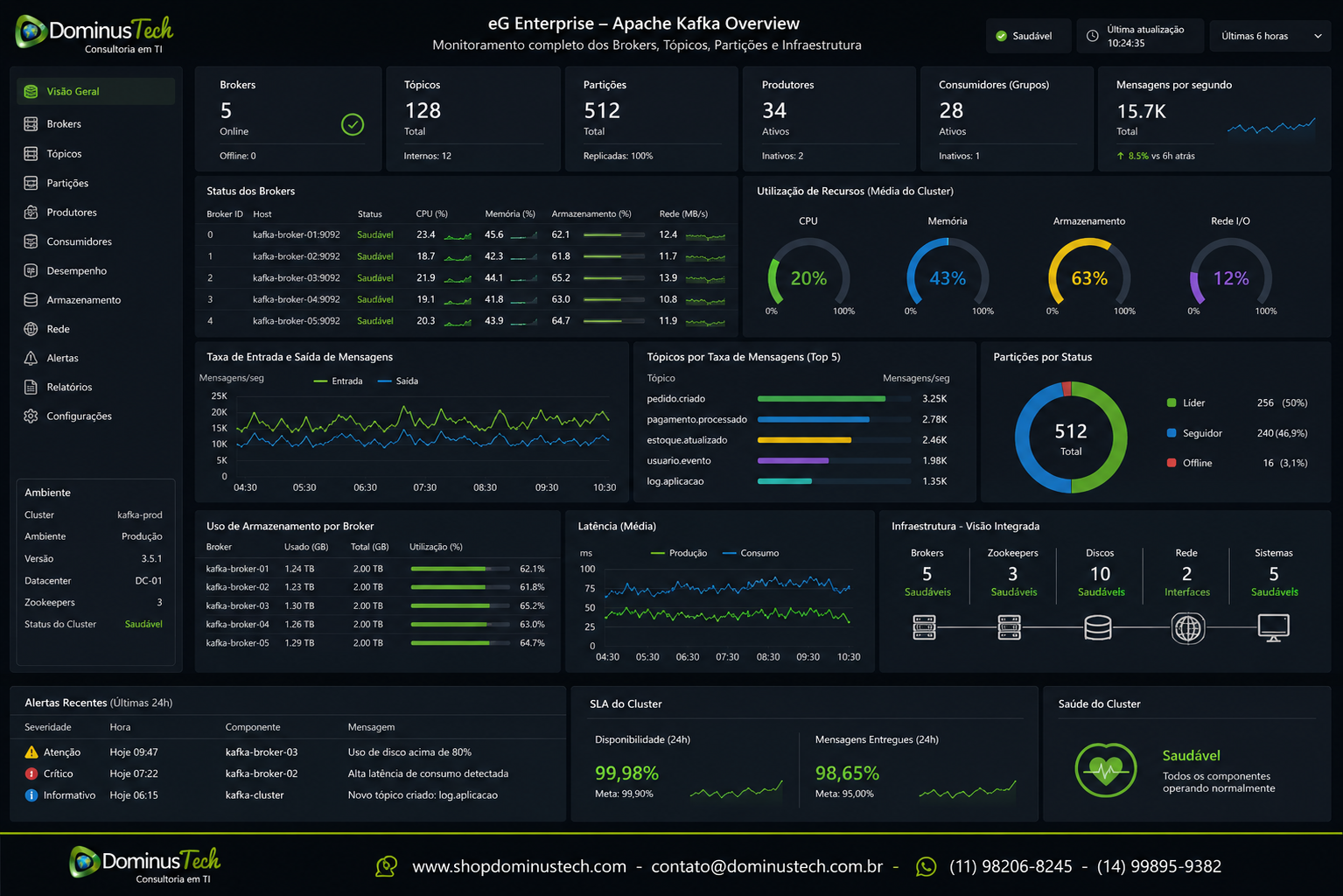Click the Líder green legend swatch
This screenshot has width=1343, height=896.
point(1172,402)
